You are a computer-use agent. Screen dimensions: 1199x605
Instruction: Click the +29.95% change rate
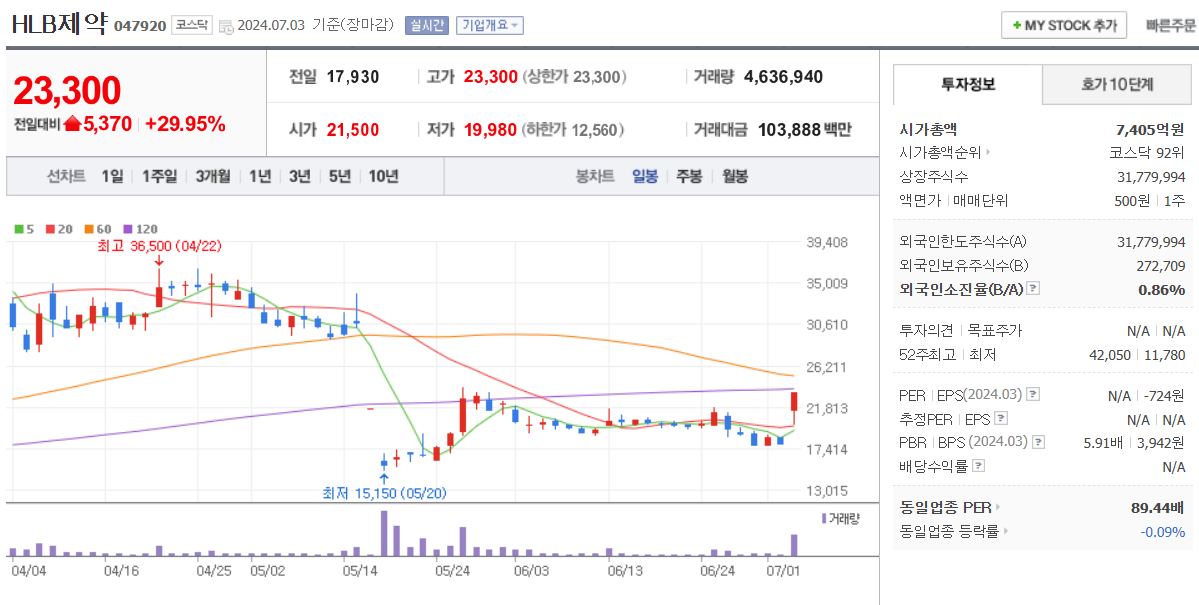click(x=185, y=124)
